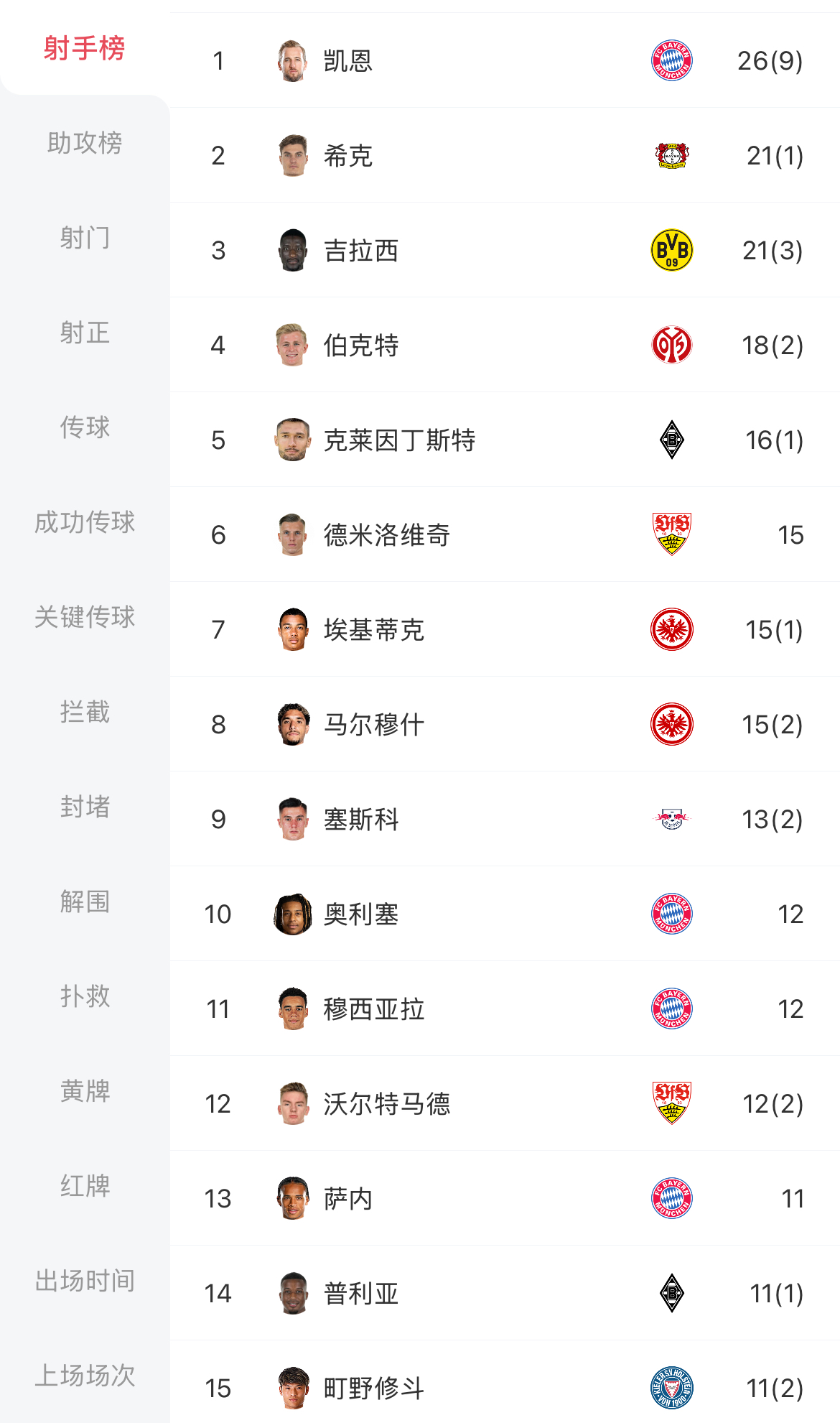Click 奥利塞's player photo
Viewport: 840px width, 1423px height.
(293, 914)
